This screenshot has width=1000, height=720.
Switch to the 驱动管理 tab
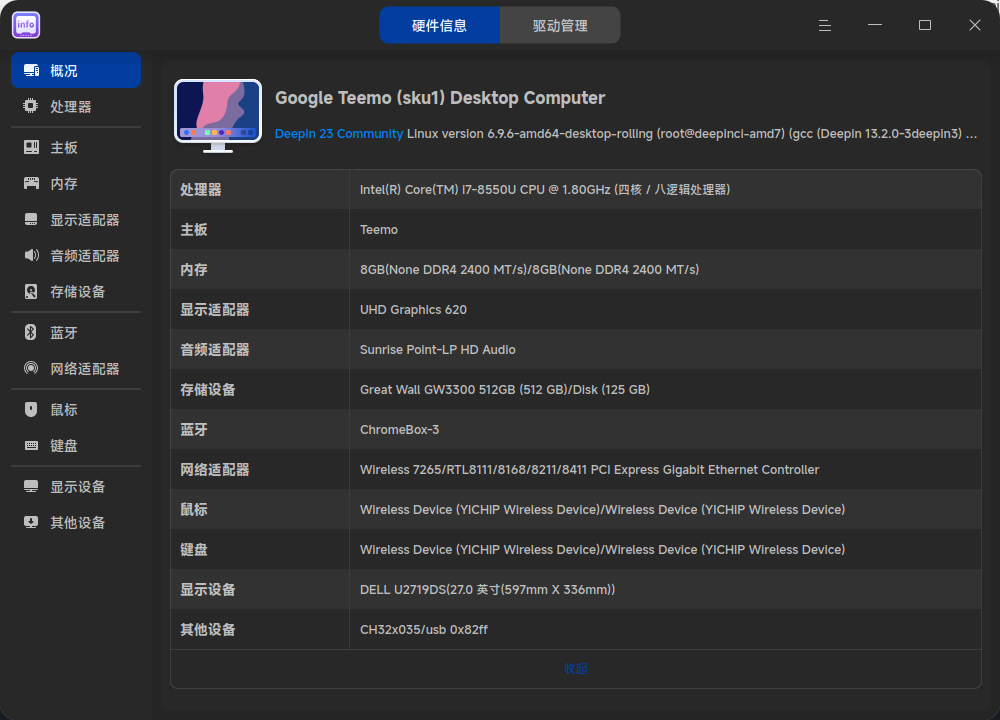coord(560,26)
